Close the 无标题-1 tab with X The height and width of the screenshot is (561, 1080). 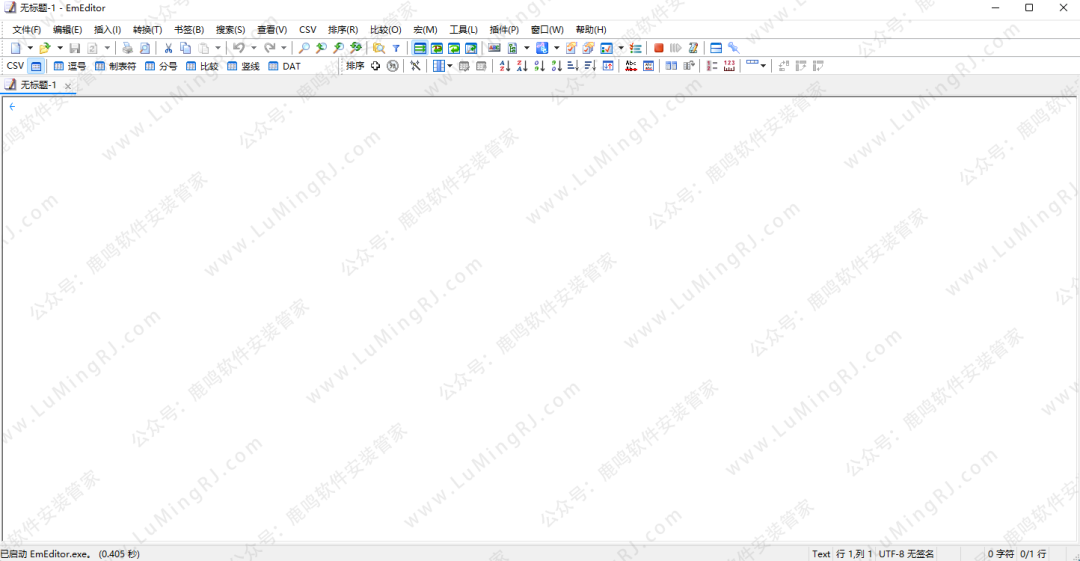pyautogui.click(x=68, y=86)
